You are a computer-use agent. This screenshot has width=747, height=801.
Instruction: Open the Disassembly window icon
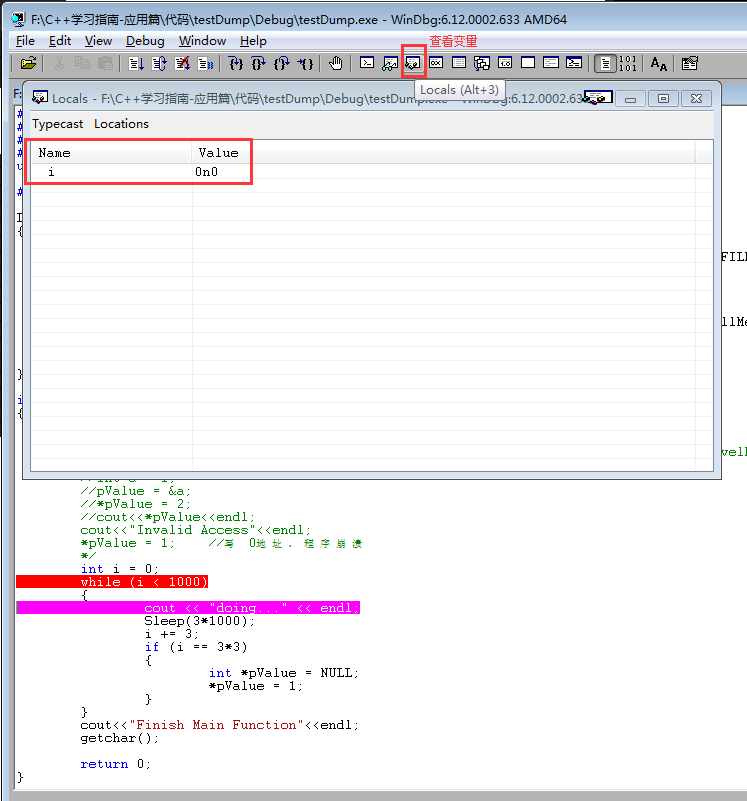click(505, 63)
